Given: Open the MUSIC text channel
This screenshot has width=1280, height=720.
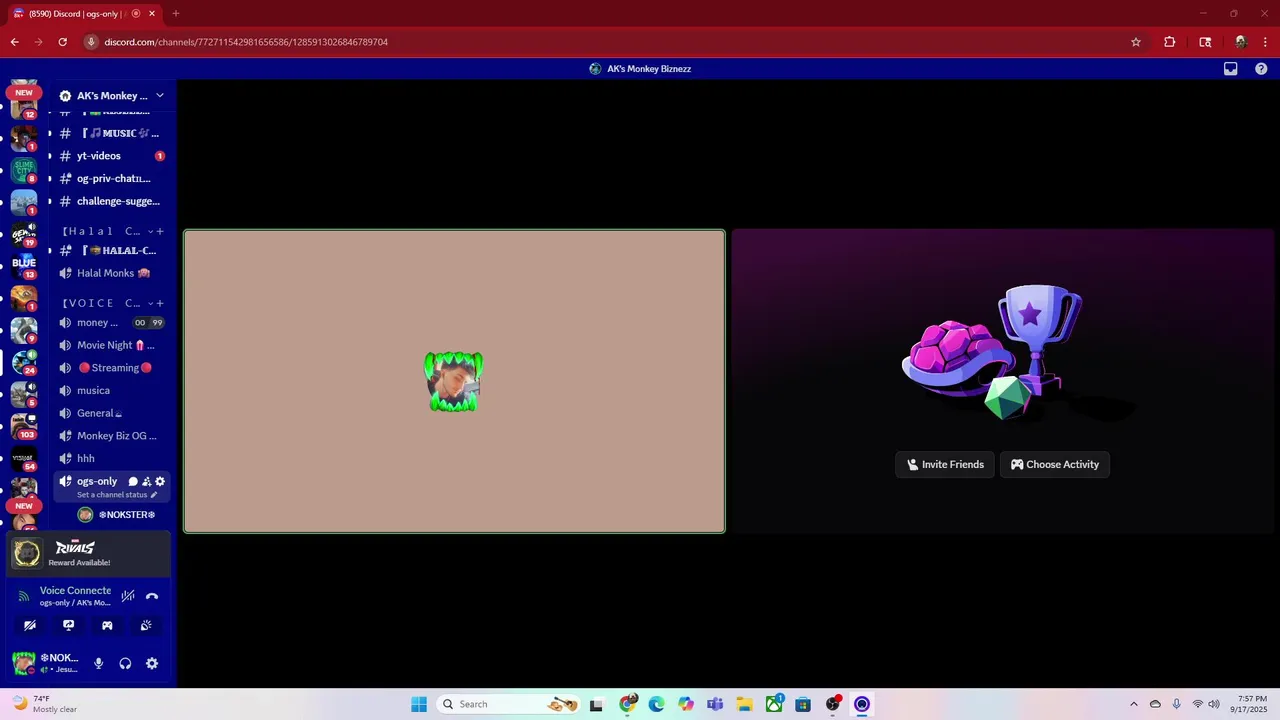Looking at the screenshot, I should pyautogui.click(x=111, y=133).
